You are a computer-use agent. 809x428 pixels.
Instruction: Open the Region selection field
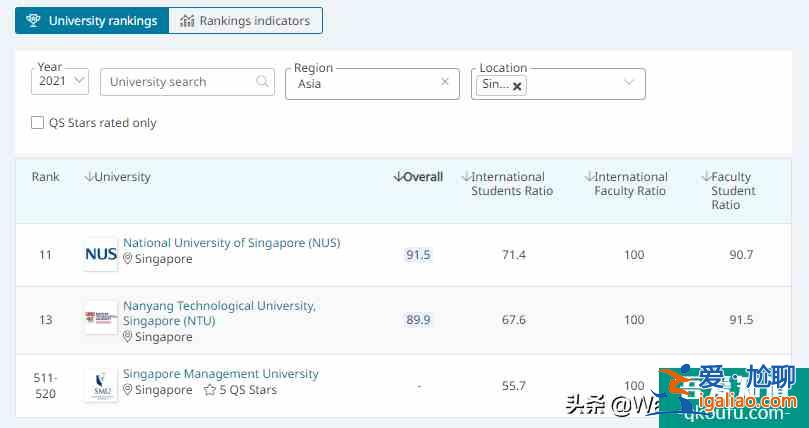click(x=365, y=84)
